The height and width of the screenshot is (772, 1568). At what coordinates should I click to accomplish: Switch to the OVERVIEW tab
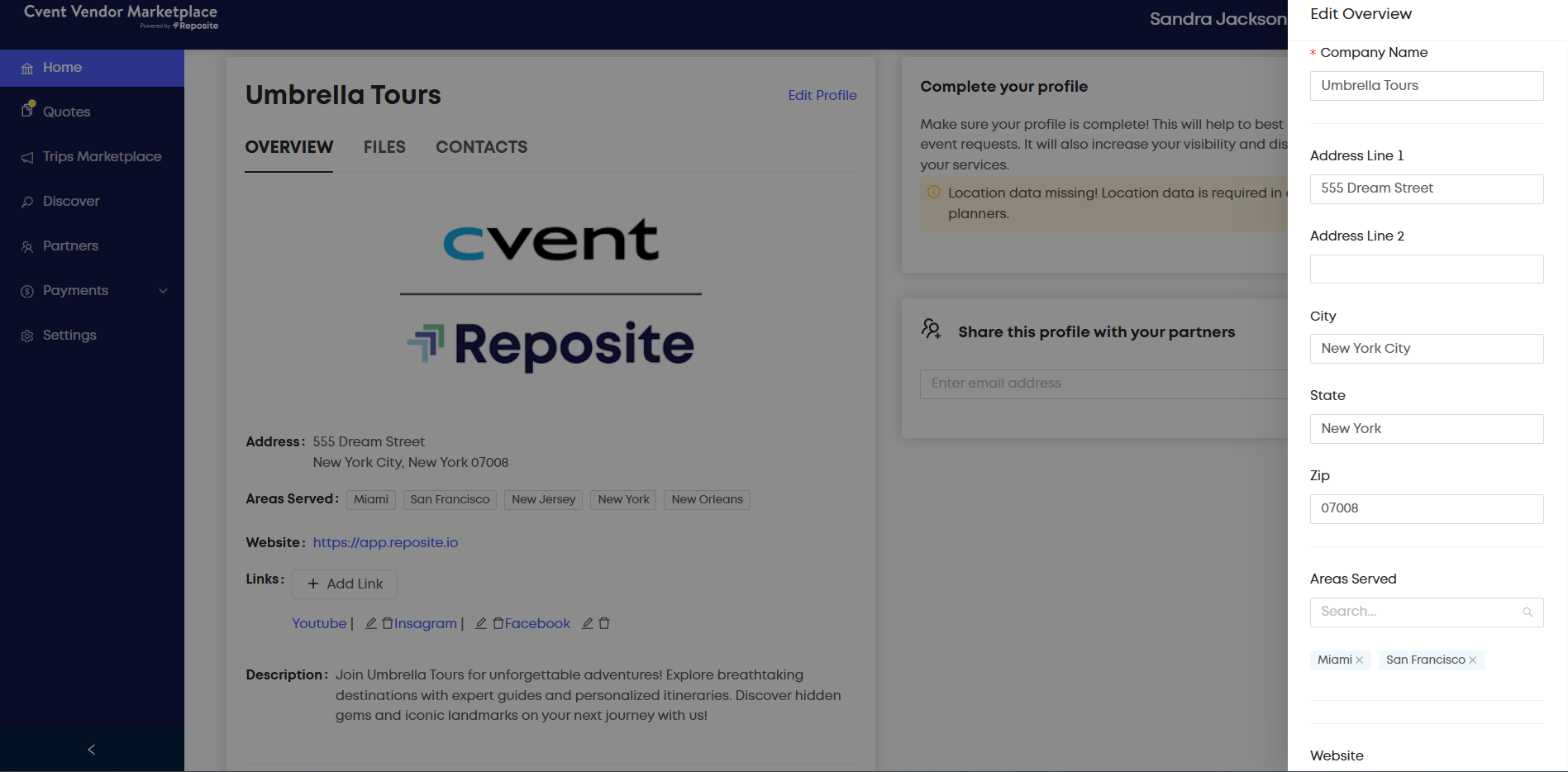point(289,147)
